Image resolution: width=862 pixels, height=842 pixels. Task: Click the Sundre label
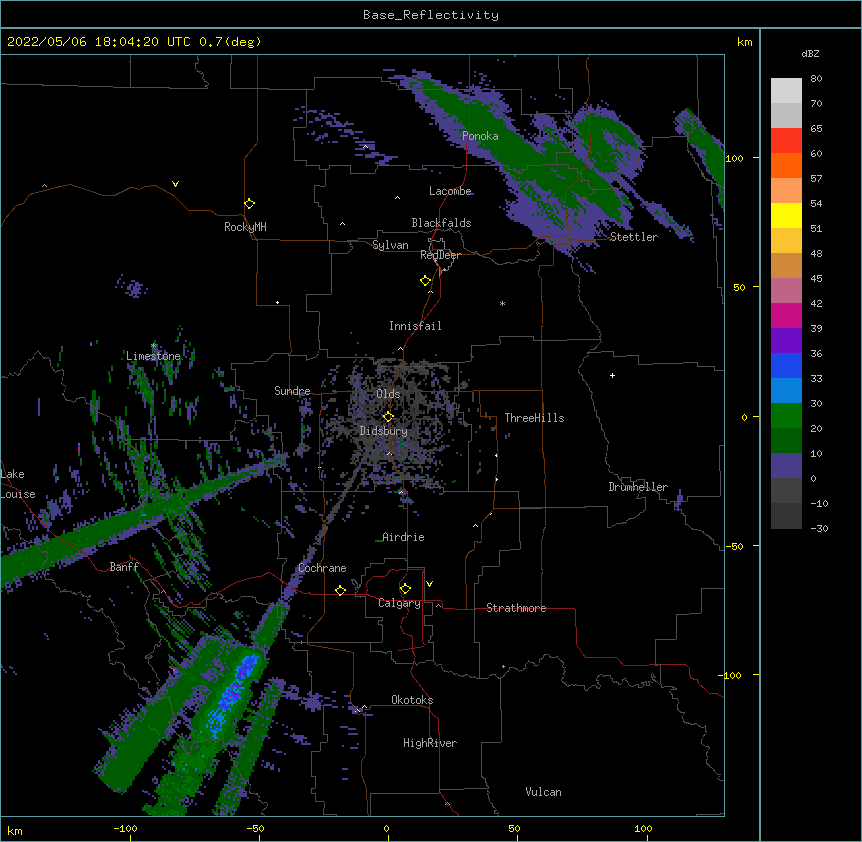tap(292, 391)
